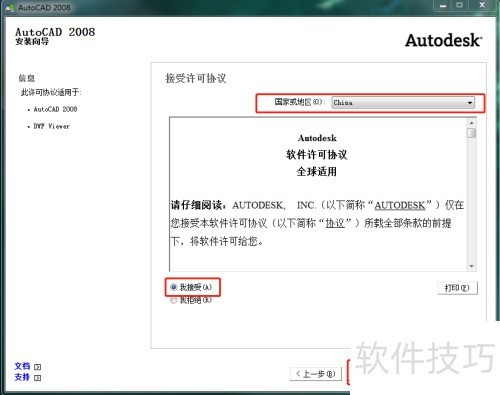Click the underlined AUTODESK text in the agreement
This screenshot has height=395, width=500.
pyautogui.click(x=400, y=205)
